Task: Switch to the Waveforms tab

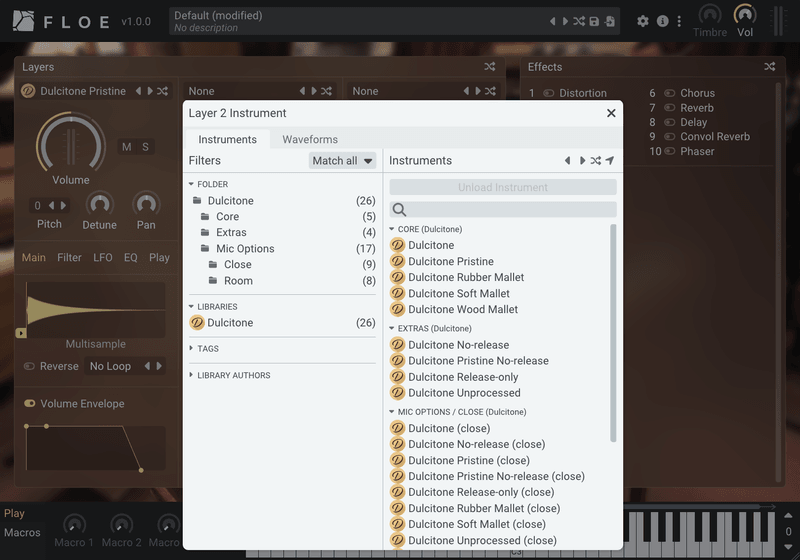Action: pos(310,140)
